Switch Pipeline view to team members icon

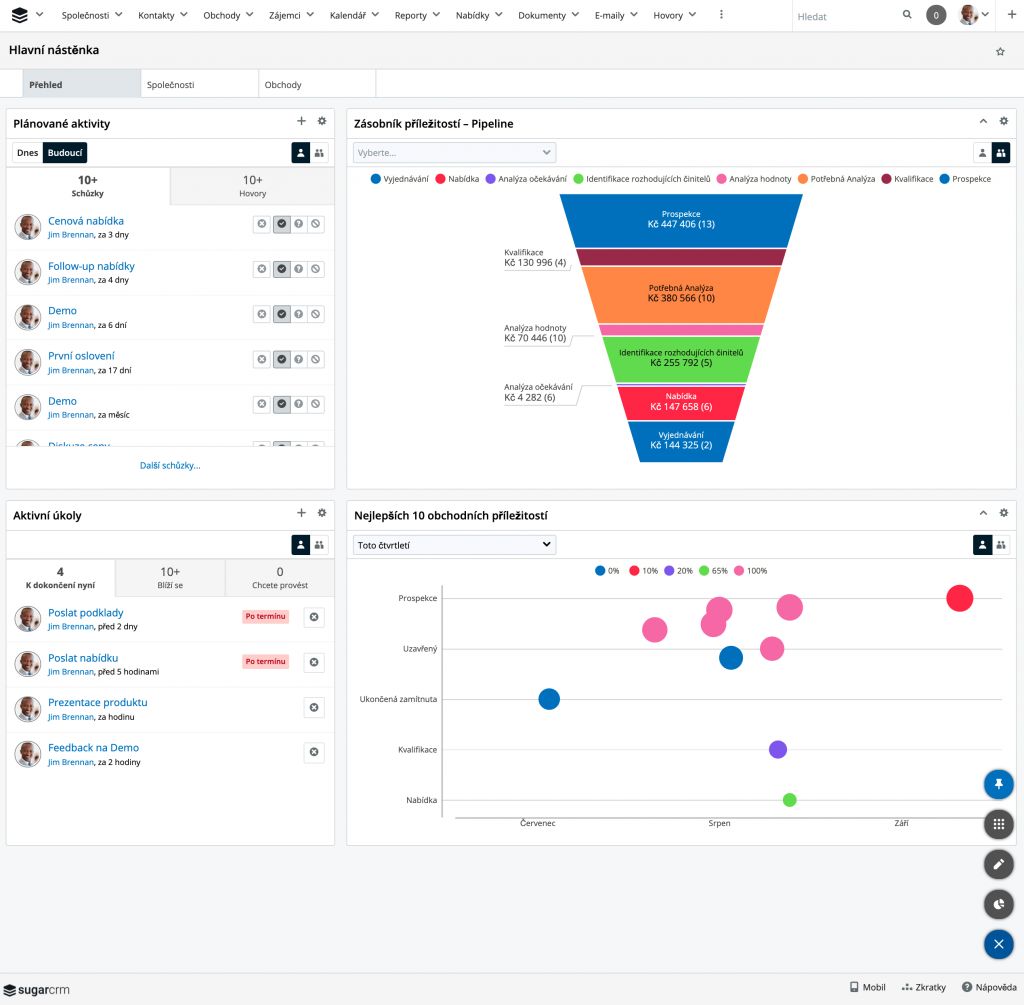click(x=1000, y=153)
